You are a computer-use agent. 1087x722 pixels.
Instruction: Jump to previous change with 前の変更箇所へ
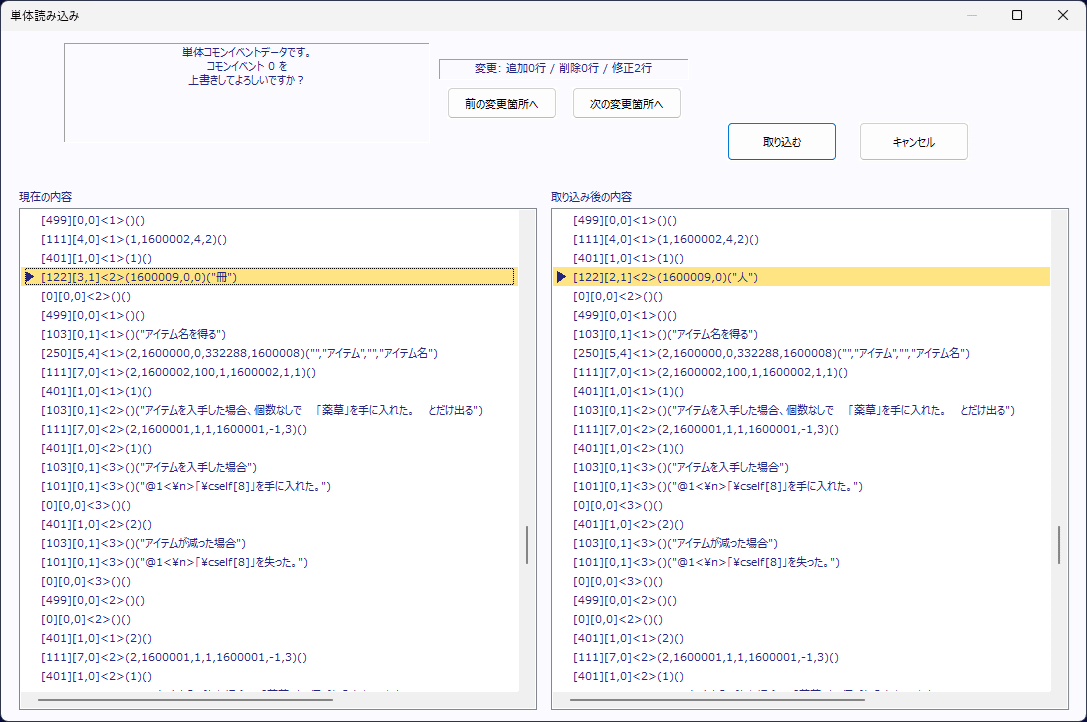pos(501,103)
